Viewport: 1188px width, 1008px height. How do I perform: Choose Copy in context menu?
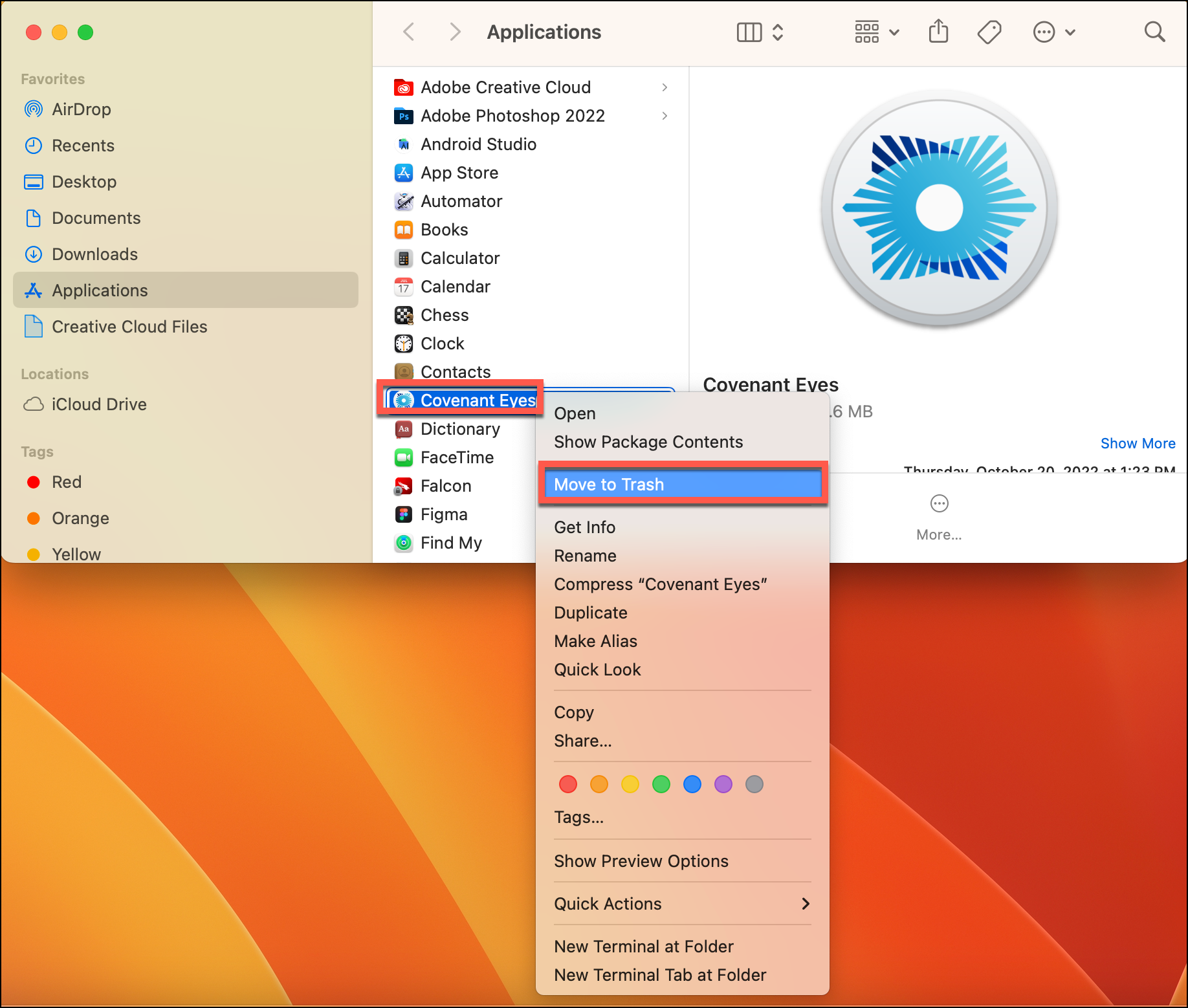tap(683, 712)
